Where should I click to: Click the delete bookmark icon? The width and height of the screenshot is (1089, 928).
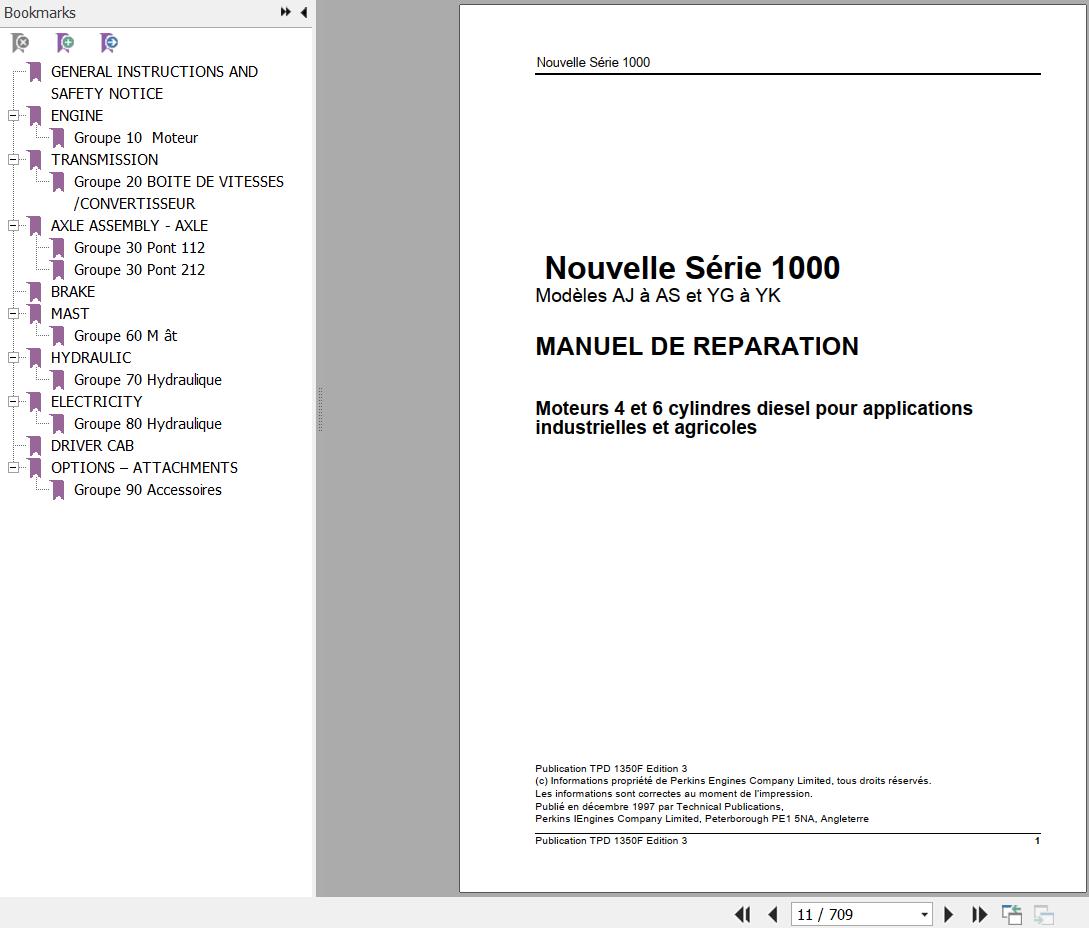point(20,43)
